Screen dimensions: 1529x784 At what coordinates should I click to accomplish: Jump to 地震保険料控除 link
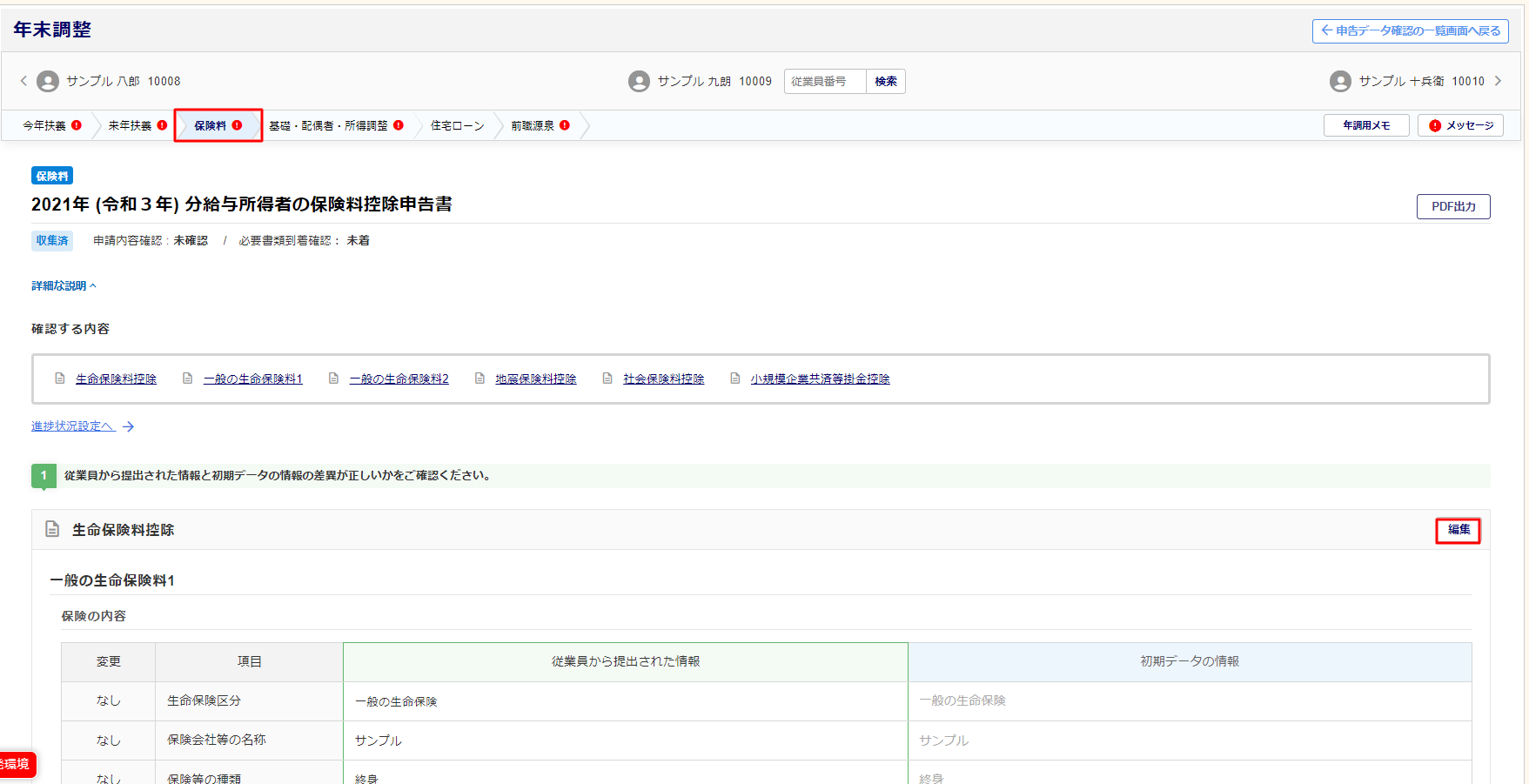pyautogui.click(x=536, y=379)
